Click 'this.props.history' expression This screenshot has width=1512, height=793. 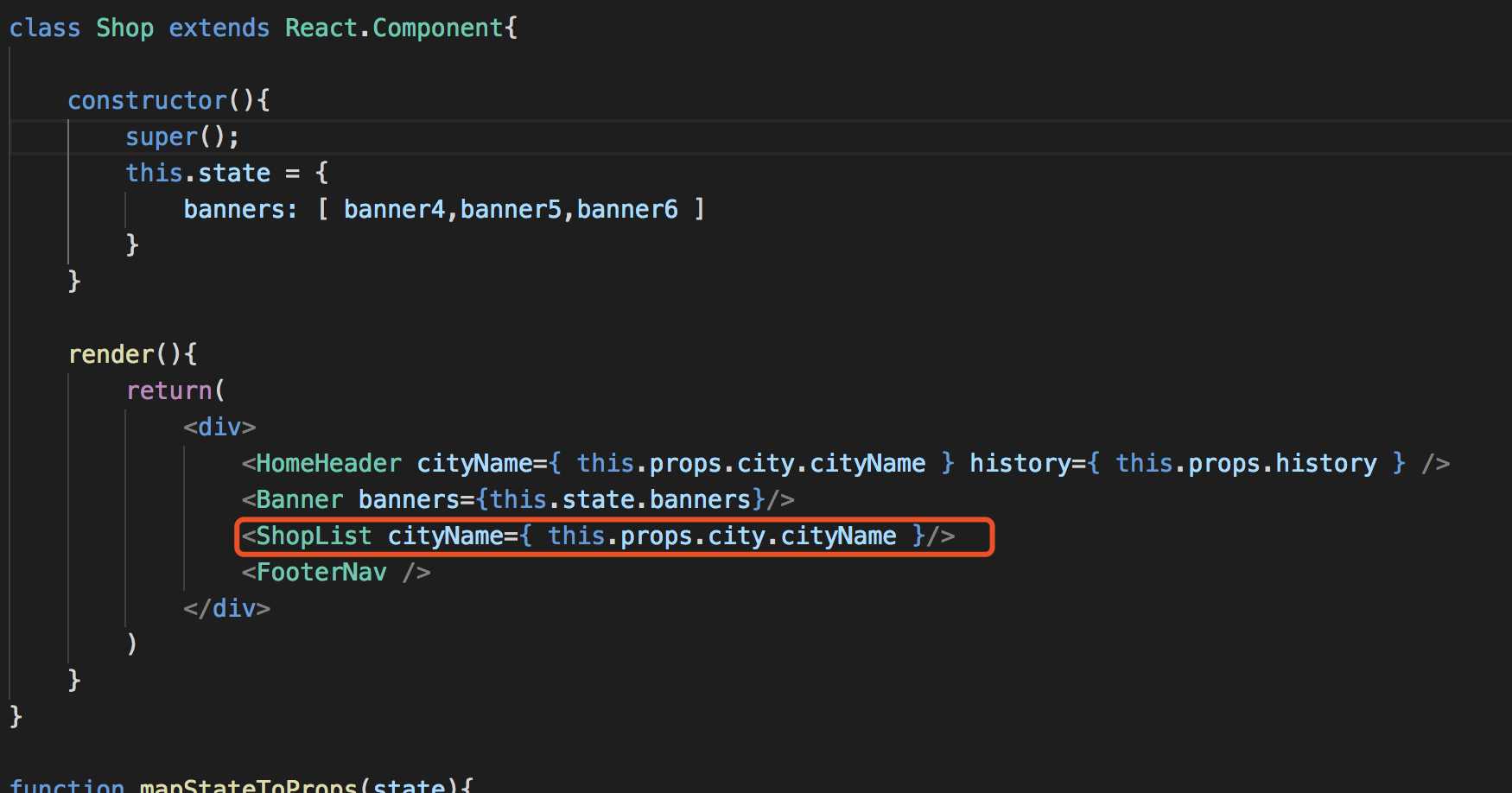[1246, 464]
